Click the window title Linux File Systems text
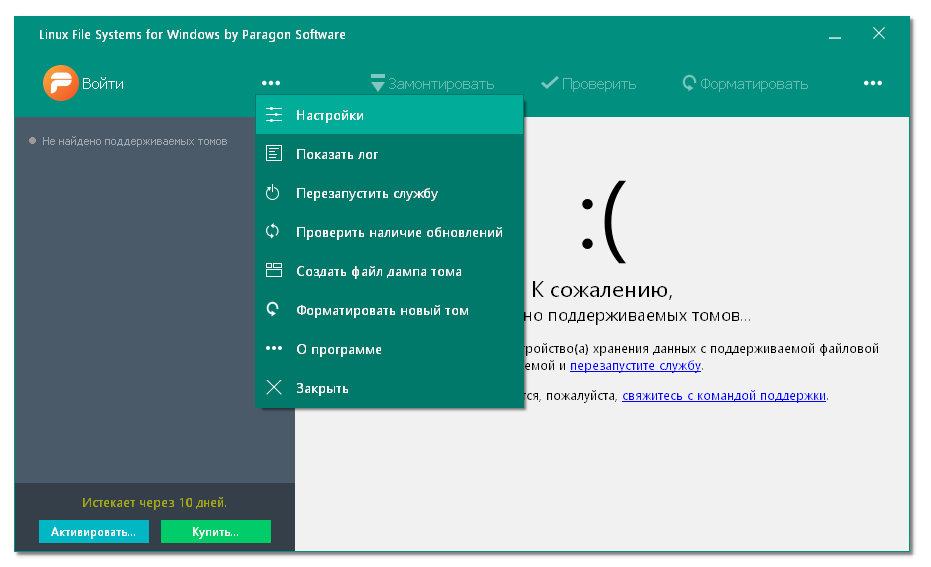This screenshot has height=567, width=931. point(192,34)
